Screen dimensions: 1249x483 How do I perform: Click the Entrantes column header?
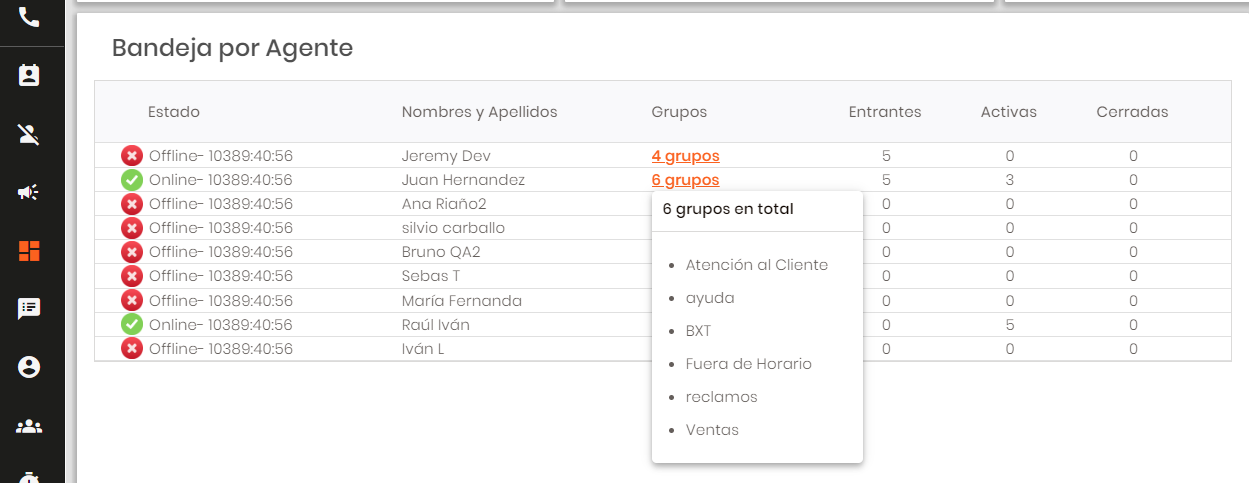tap(884, 112)
